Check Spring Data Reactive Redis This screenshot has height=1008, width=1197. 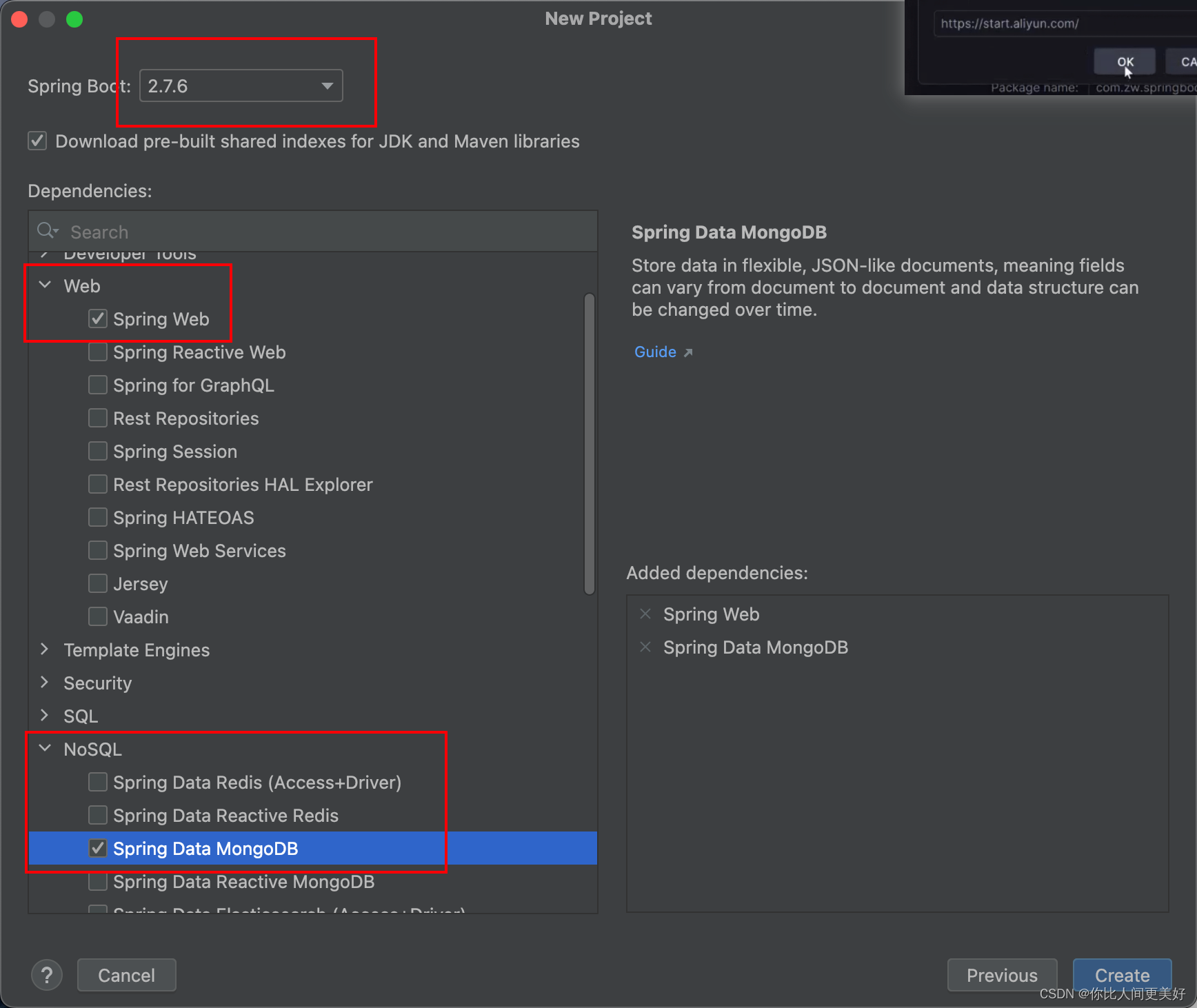coord(98,815)
